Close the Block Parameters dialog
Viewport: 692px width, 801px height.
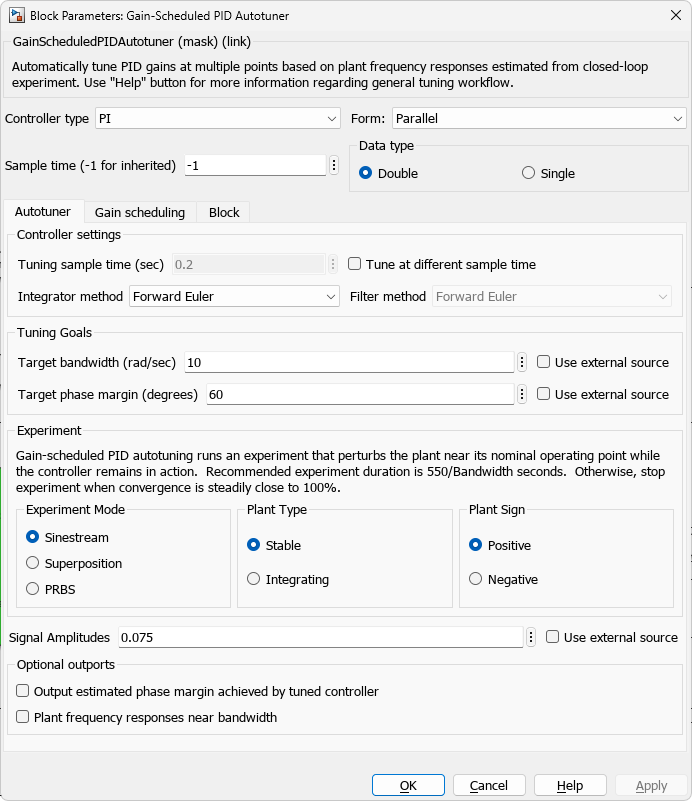tap(668, 15)
